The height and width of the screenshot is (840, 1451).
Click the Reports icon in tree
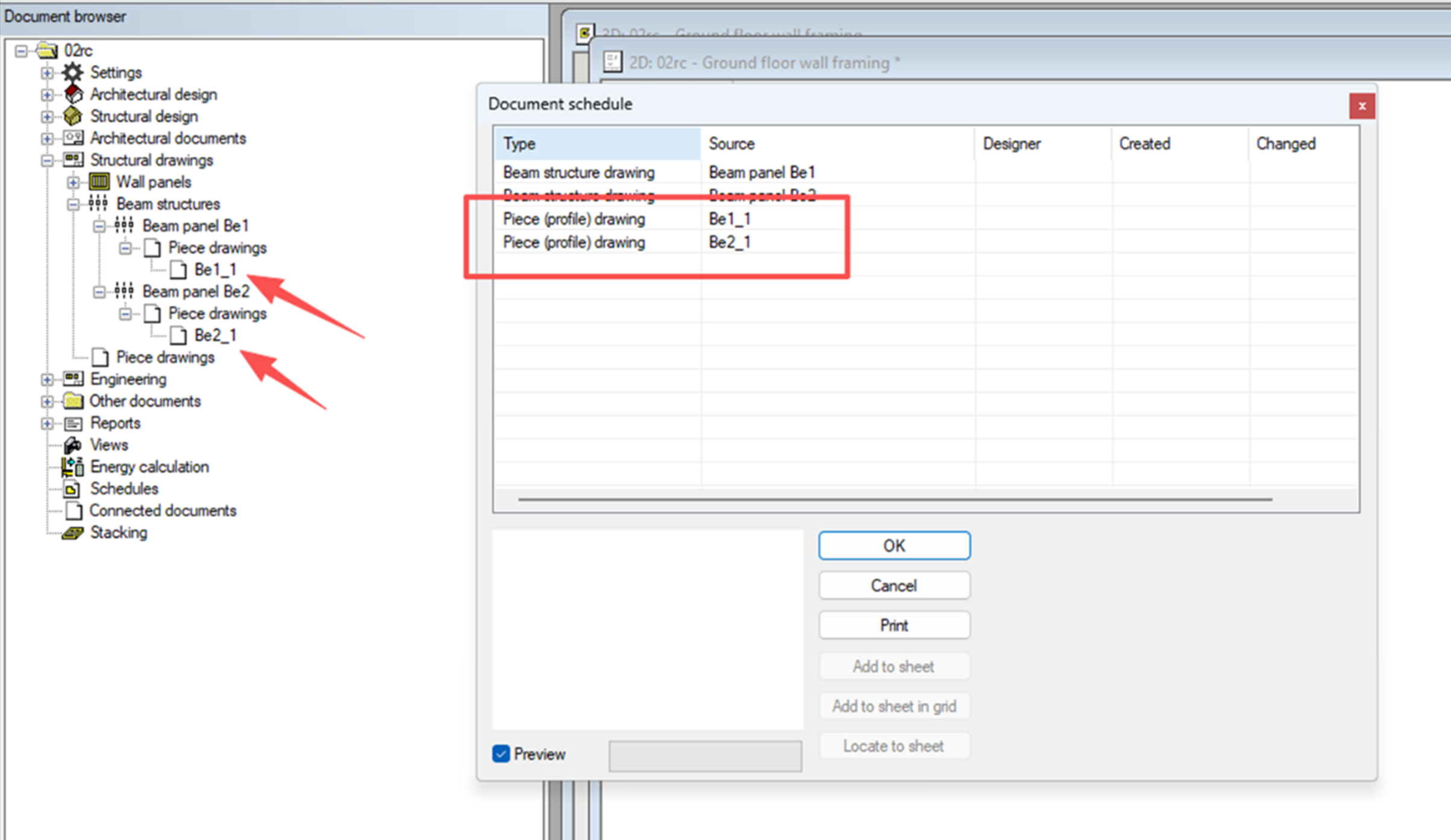[x=73, y=423]
